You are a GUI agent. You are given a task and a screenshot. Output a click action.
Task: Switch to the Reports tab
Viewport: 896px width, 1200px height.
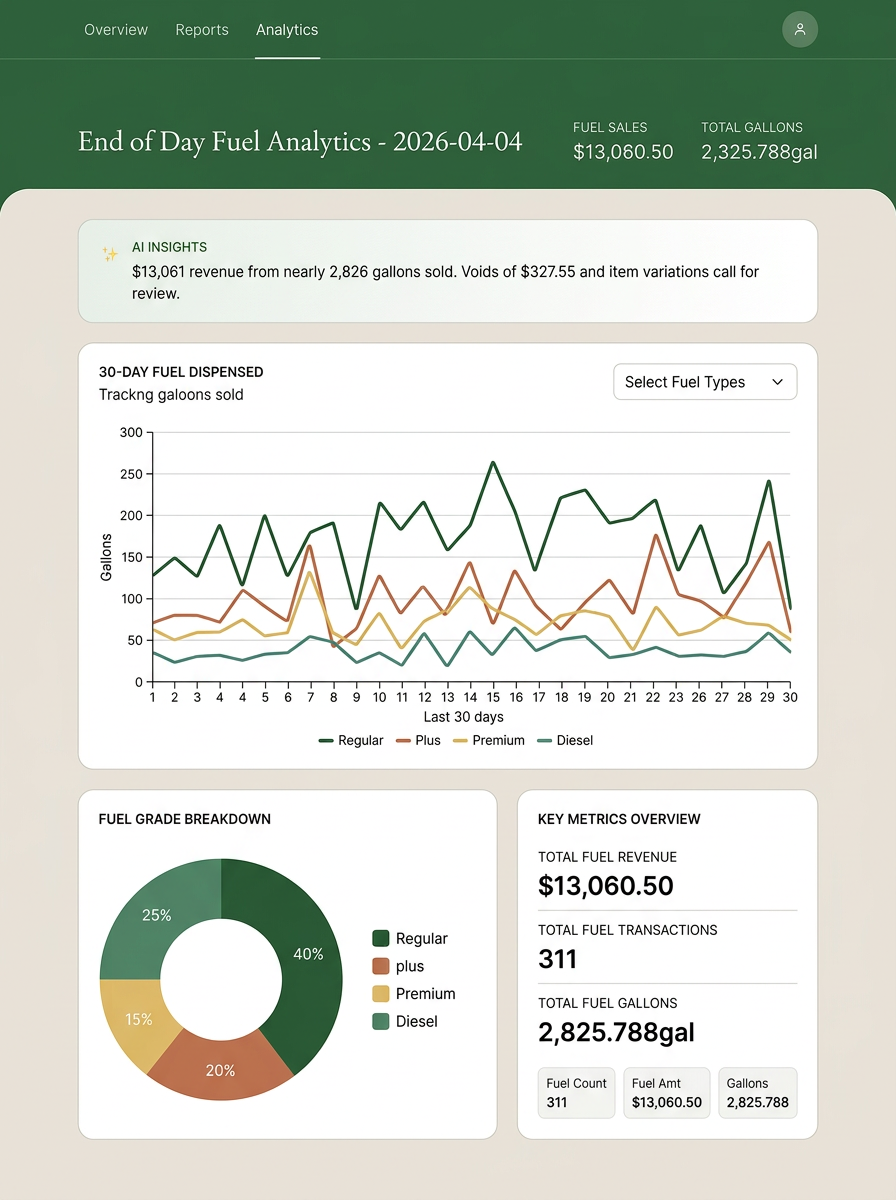tap(202, 30)
